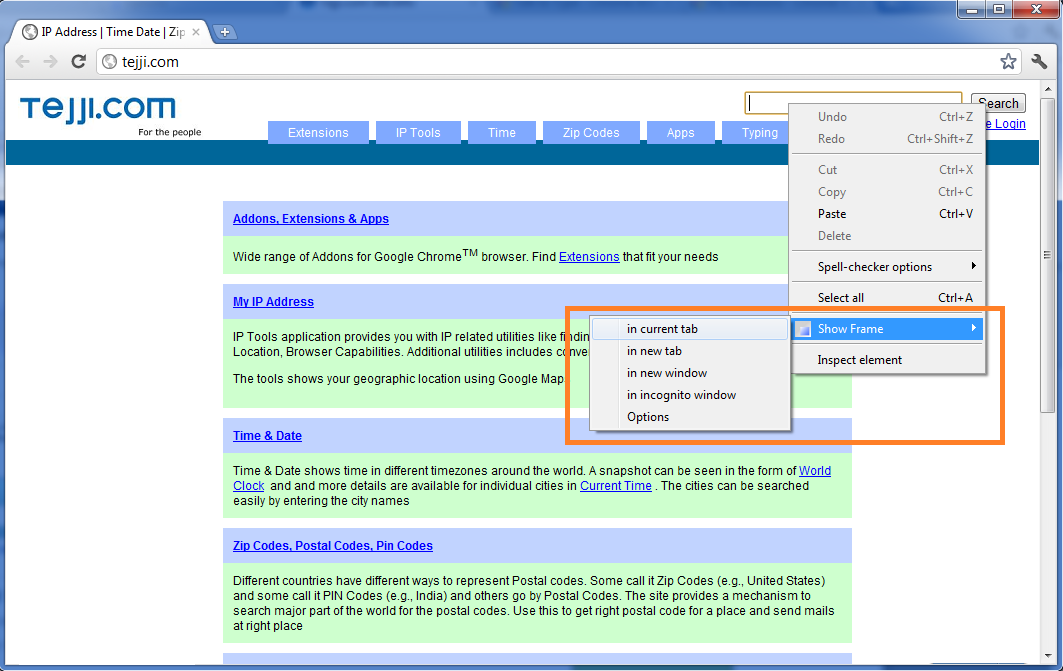Click Copy in the context menu

point(887,192)
